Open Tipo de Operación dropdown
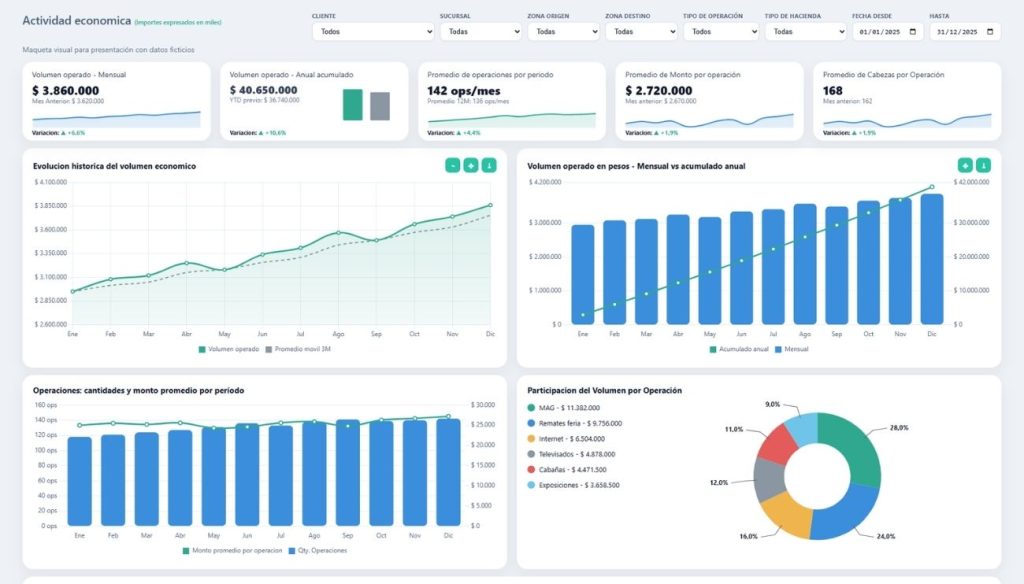 click(x=720, y=32)
